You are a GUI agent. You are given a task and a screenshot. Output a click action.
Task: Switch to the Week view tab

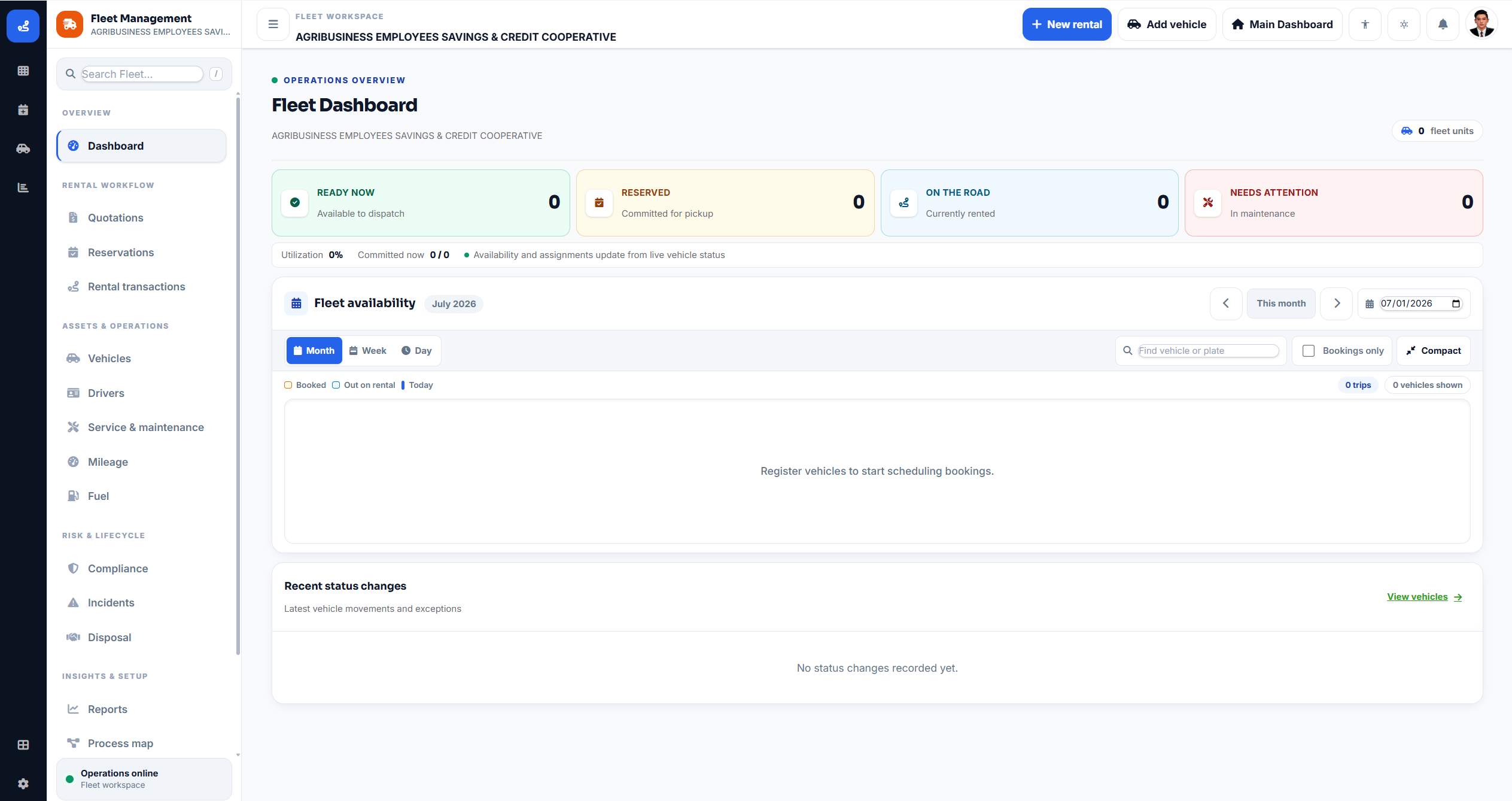[368, 351]
